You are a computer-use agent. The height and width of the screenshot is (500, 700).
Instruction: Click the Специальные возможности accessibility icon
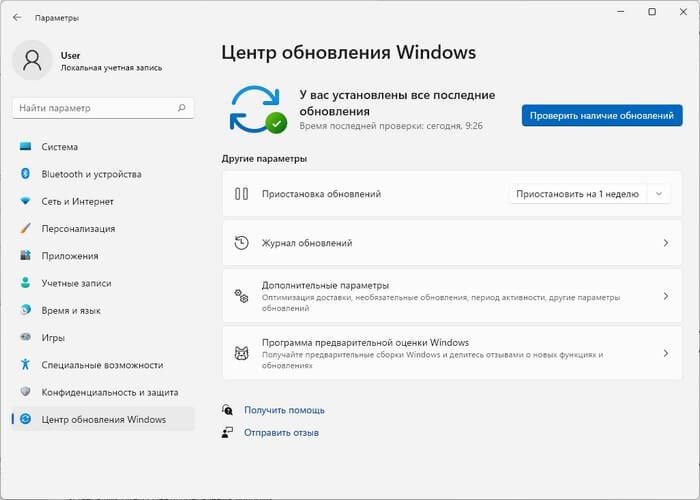[25, 365]
